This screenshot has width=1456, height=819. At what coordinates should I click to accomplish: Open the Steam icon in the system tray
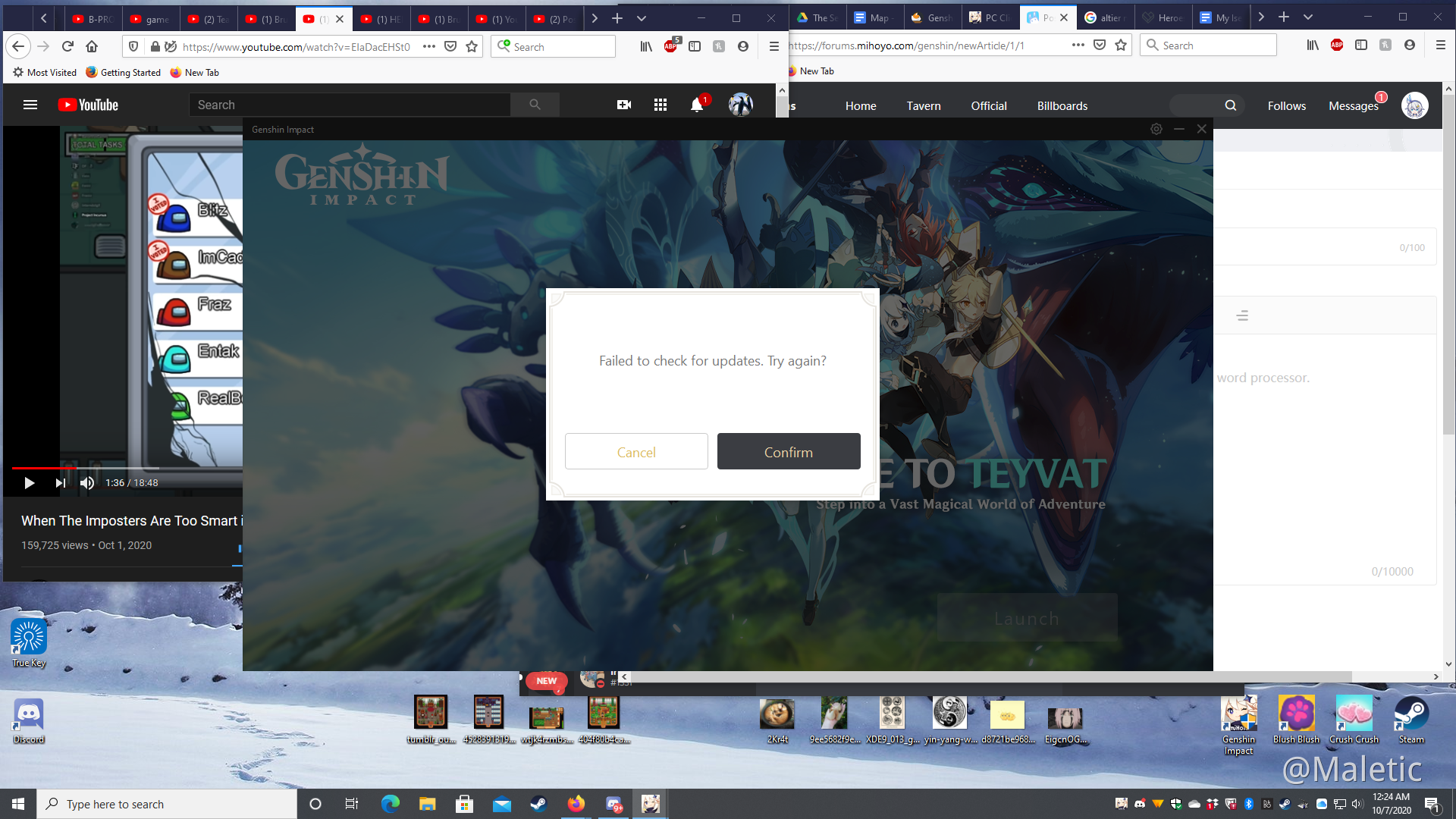[1287, 804]
